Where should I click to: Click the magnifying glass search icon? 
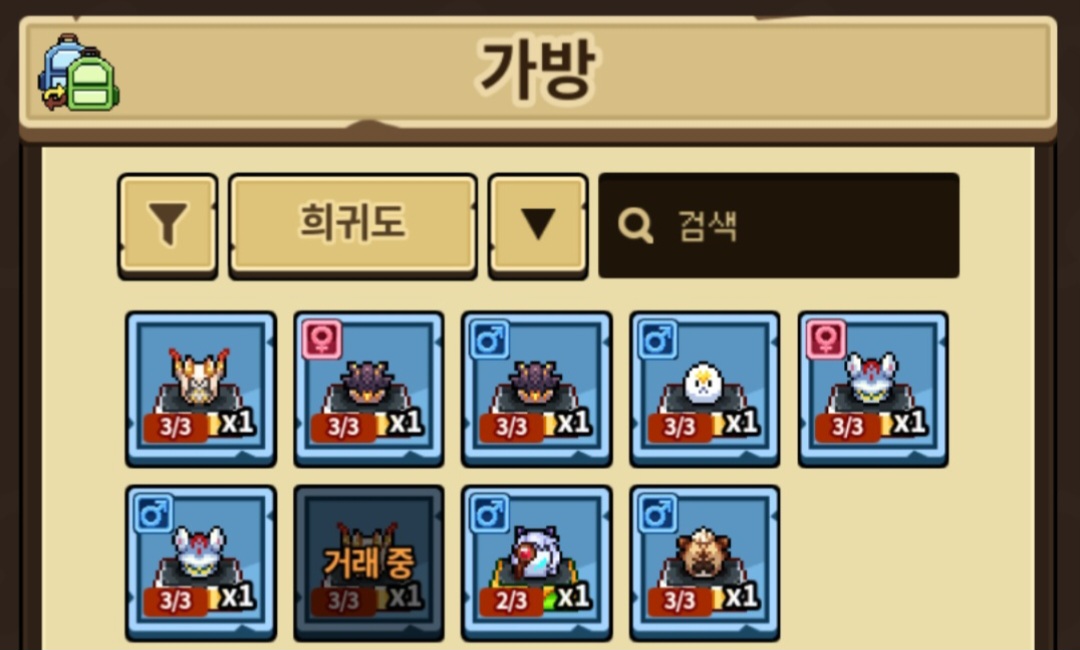[x=635, y=225]
